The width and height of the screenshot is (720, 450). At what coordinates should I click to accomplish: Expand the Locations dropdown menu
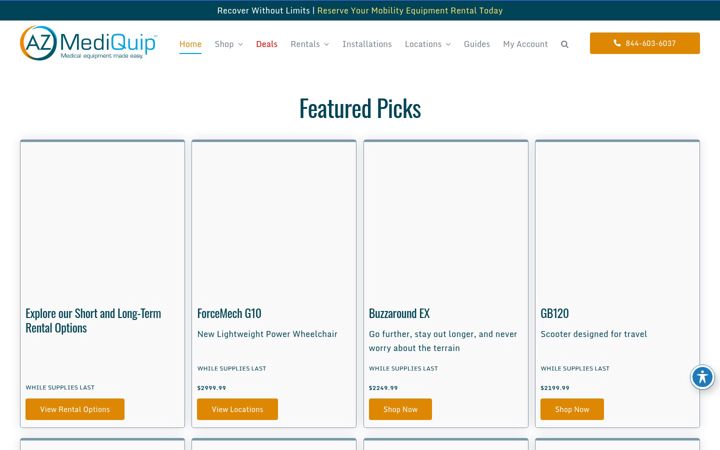[428, 44]
